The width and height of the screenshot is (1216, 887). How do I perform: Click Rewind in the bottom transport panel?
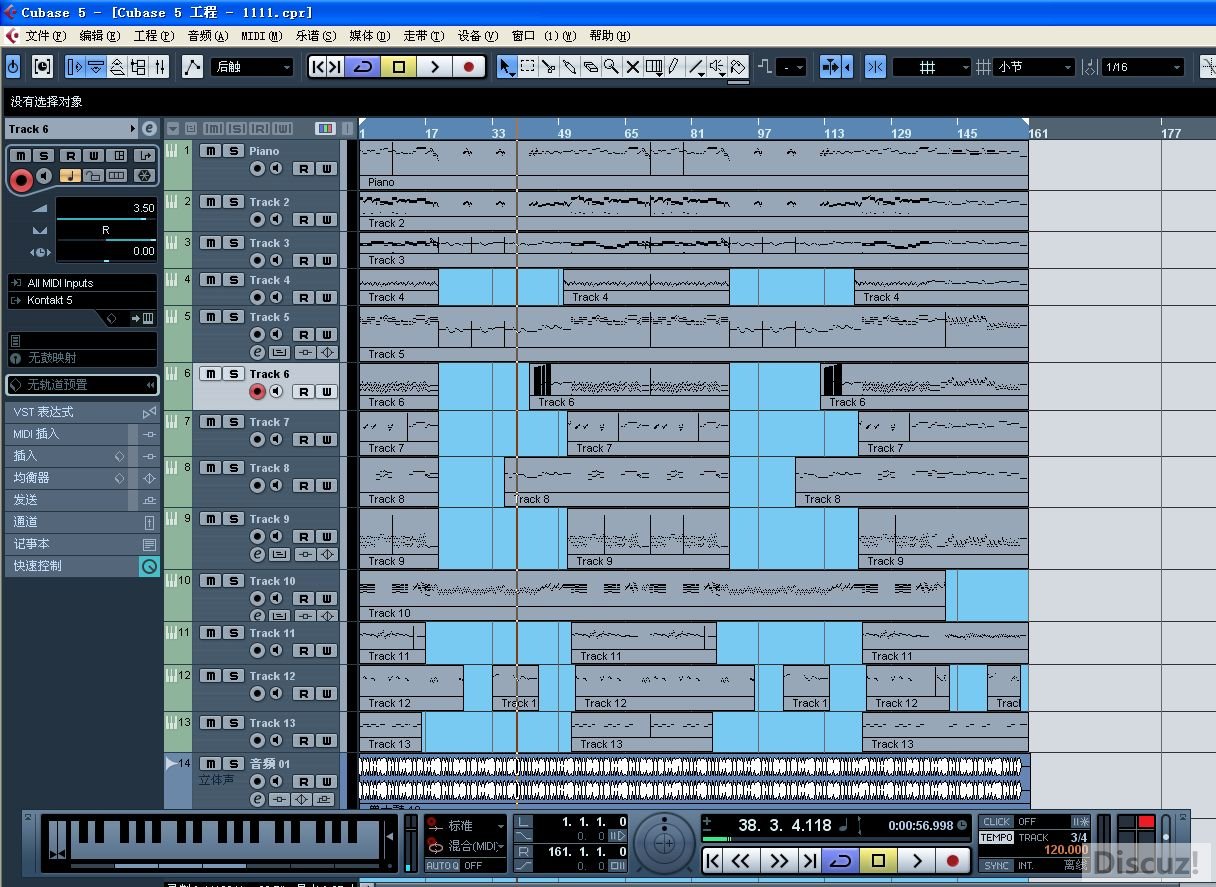point(741,860)
